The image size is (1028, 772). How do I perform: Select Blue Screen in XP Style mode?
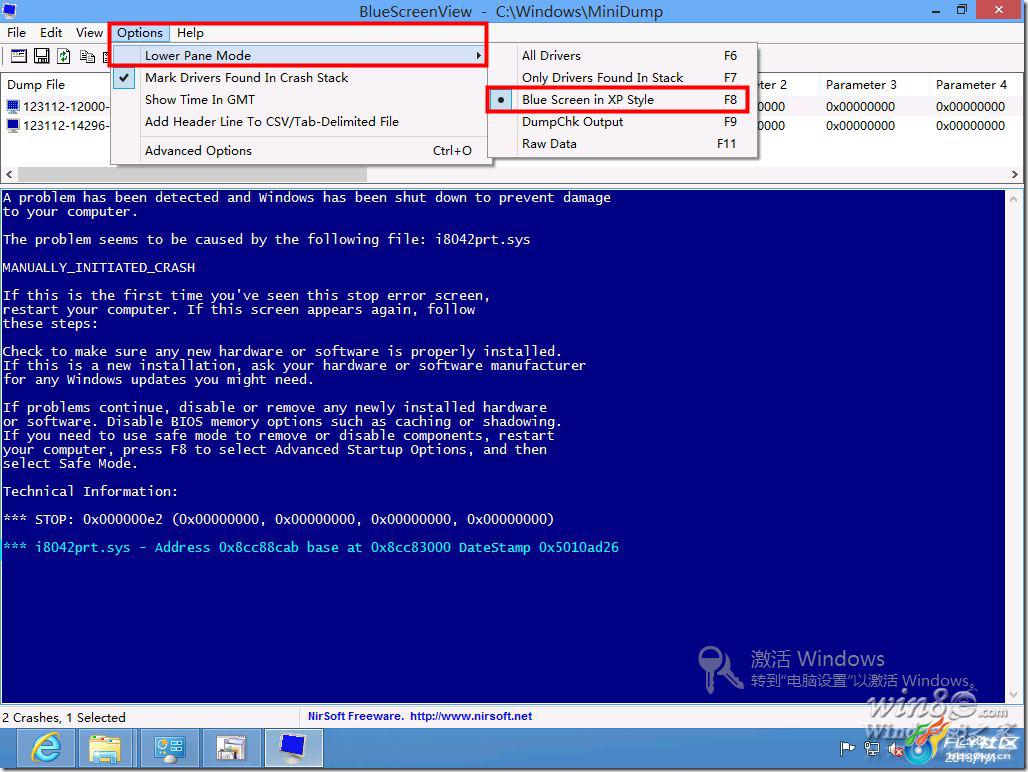click(x=623, y=100)
